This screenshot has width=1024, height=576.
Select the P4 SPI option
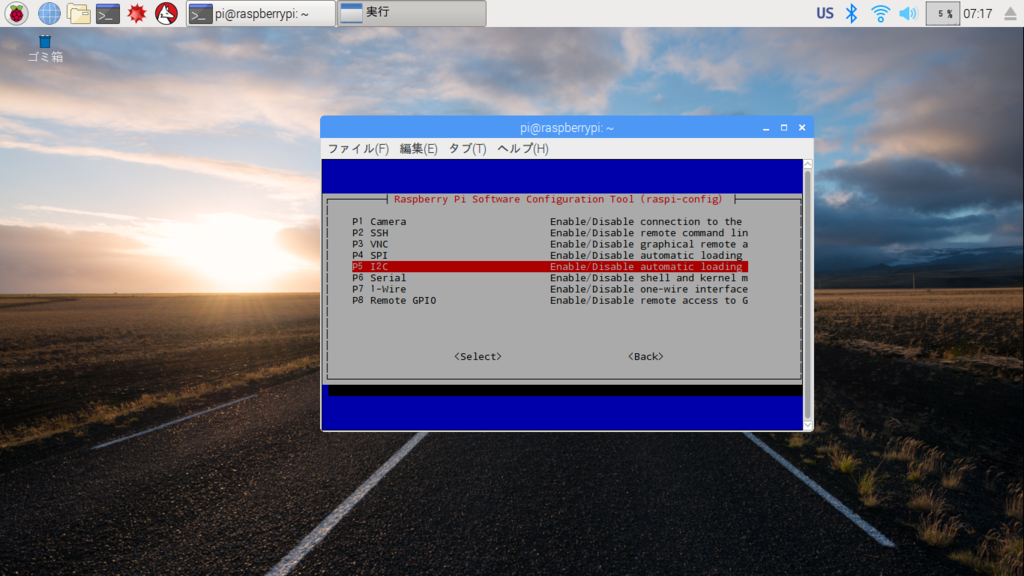(550, 255)
